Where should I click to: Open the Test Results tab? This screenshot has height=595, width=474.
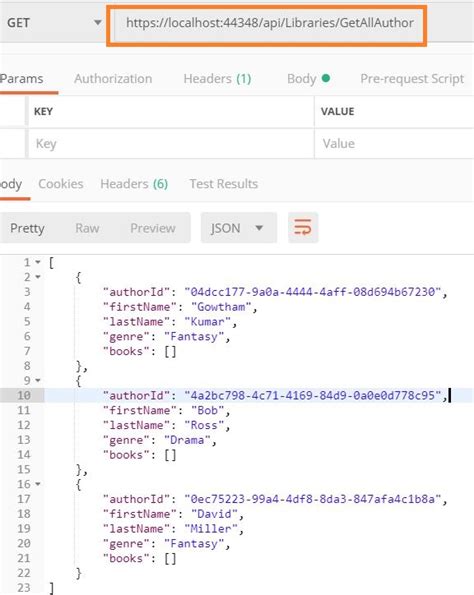(x=224, y=184)
